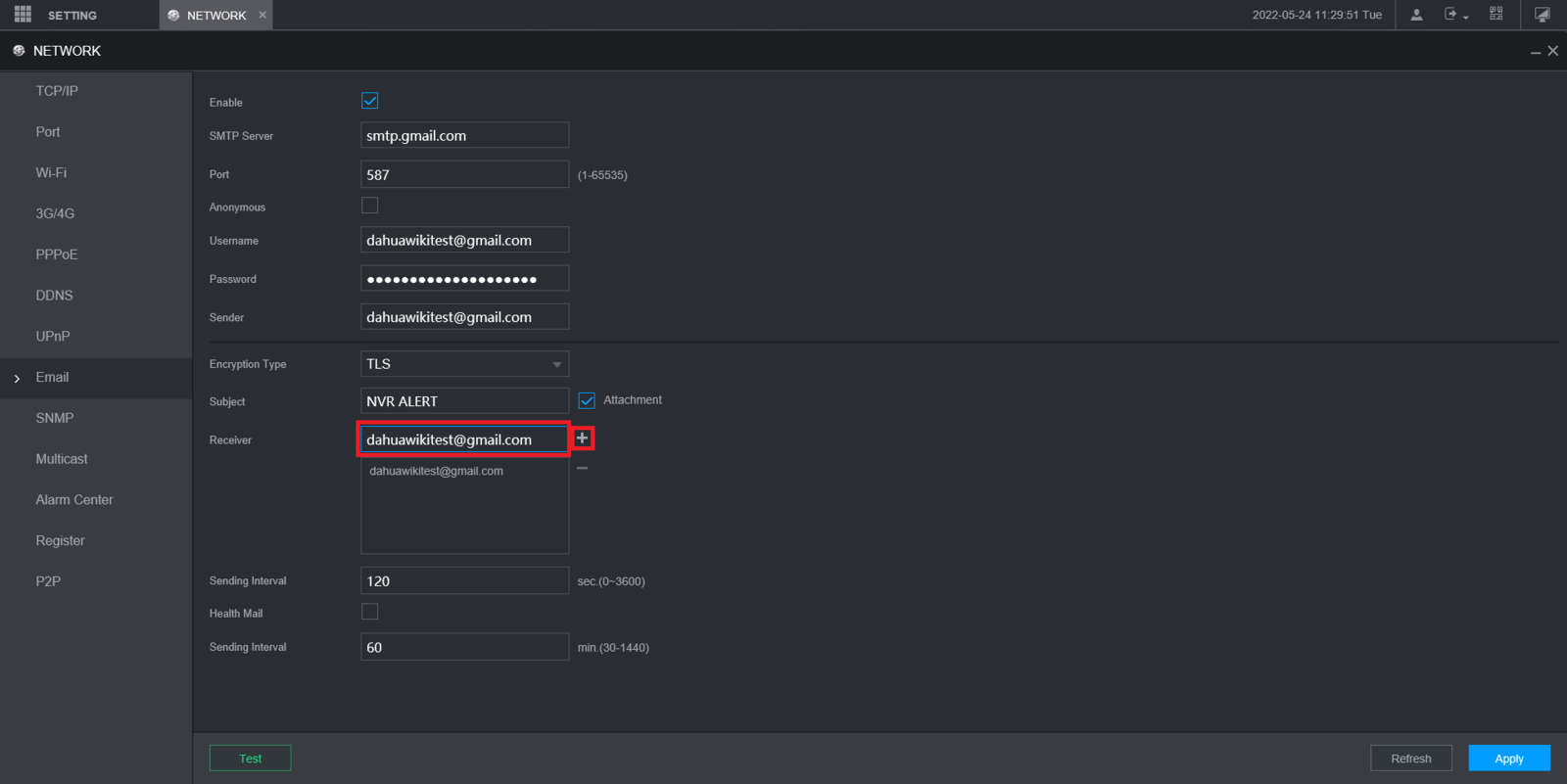Viewport: 1567px width, 784px height.
Task: Click the QR code icon
Action: click(x=1496, y=14)
